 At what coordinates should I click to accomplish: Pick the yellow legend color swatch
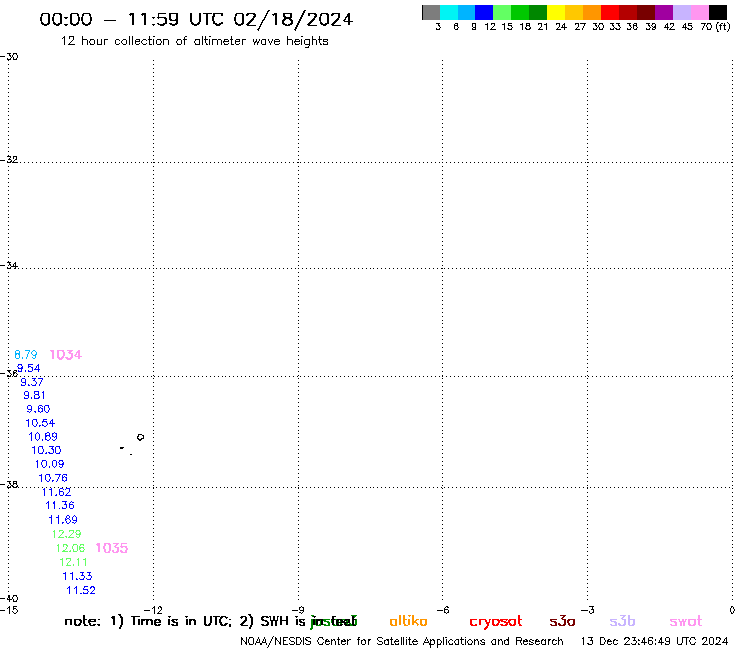(x=556, y=12)
